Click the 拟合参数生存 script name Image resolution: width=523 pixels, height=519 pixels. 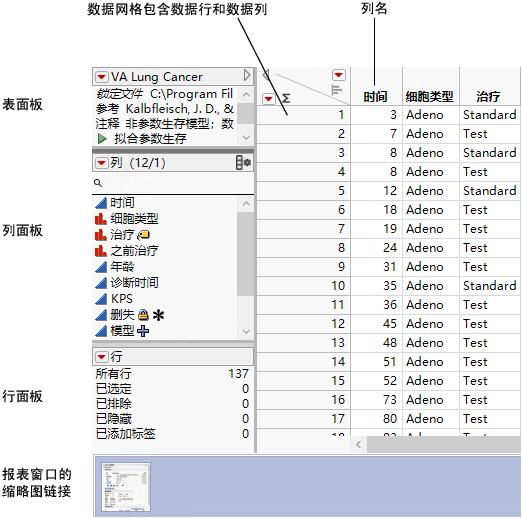[150, 138]
